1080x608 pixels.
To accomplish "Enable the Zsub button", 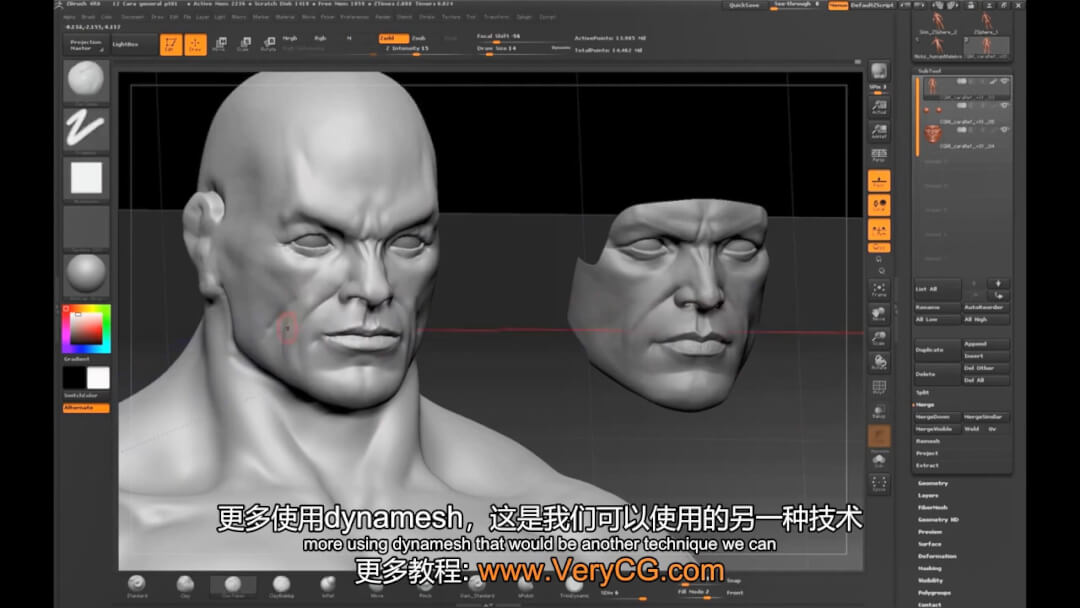I will [x=419, y=39].
